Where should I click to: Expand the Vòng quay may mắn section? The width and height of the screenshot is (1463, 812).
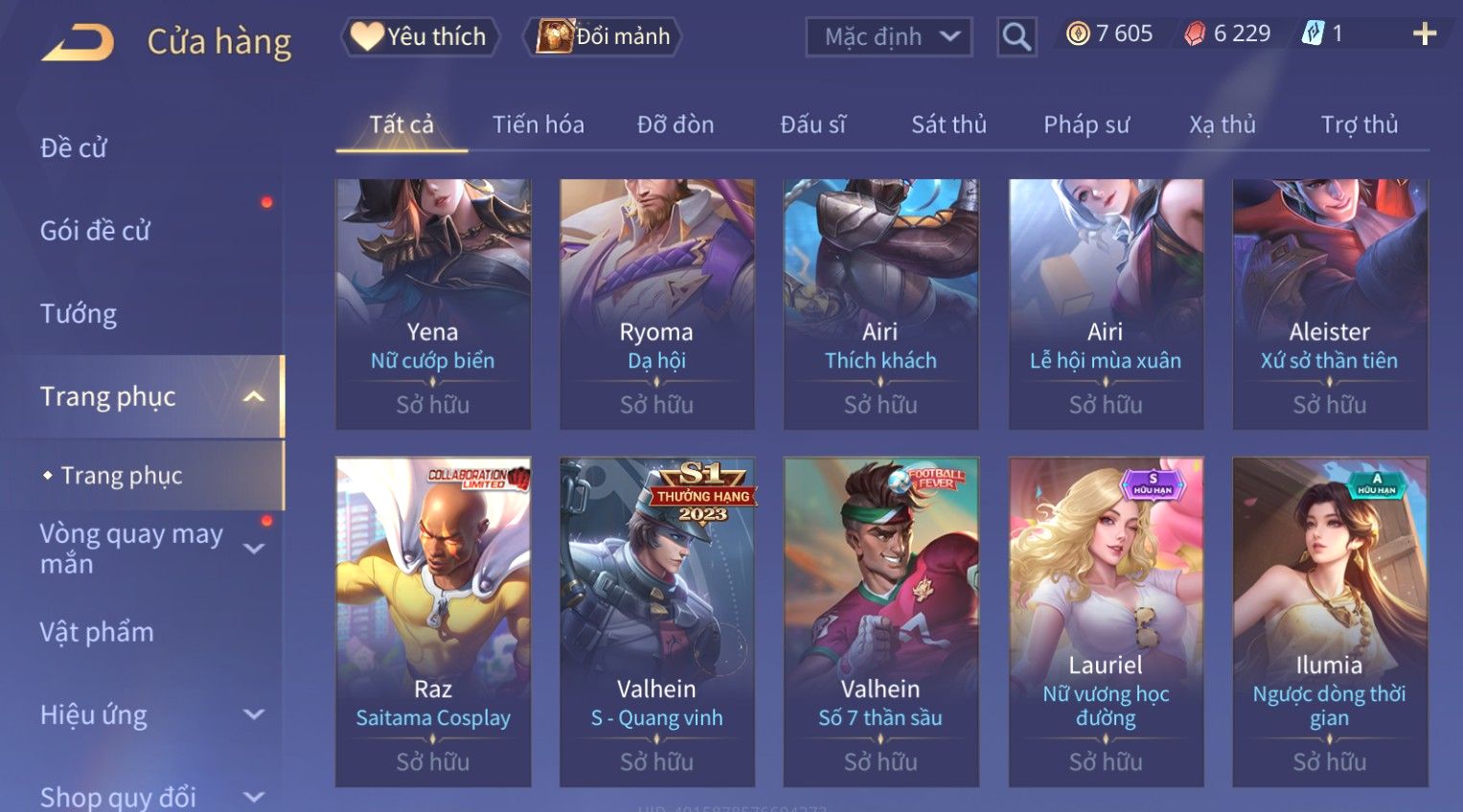[x=254, y=549]
